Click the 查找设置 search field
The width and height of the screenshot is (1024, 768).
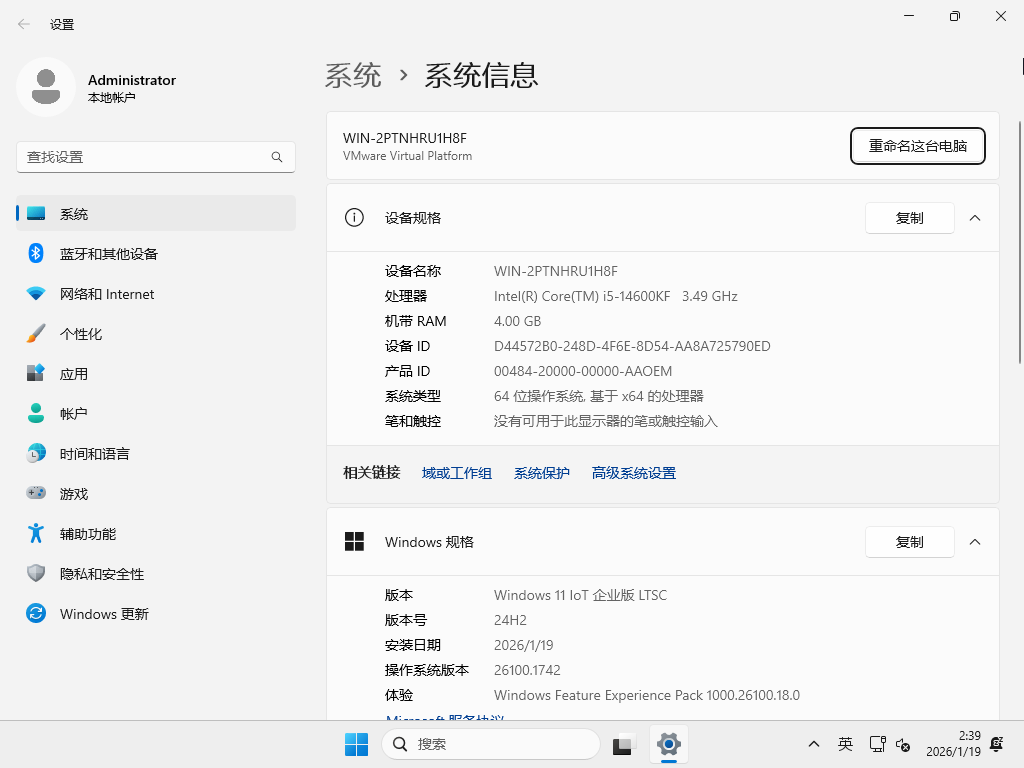click(x=155, y=157)
